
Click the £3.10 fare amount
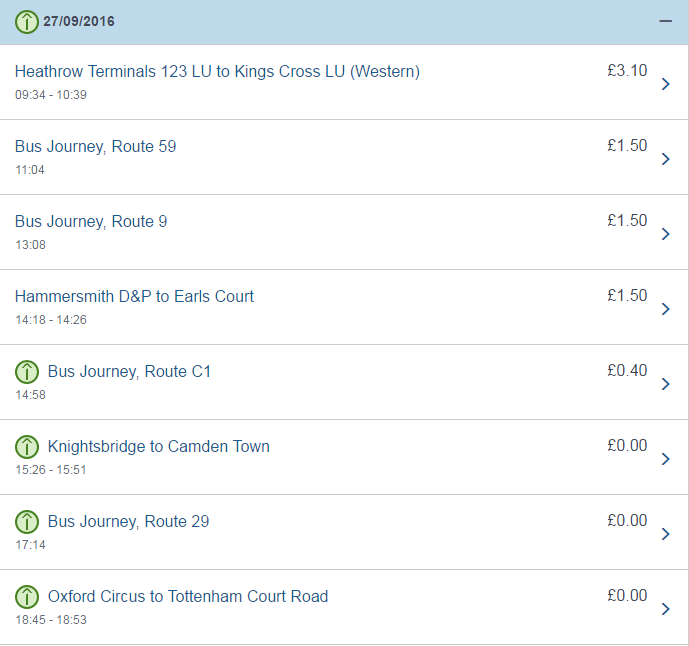(x=627, y=71)
